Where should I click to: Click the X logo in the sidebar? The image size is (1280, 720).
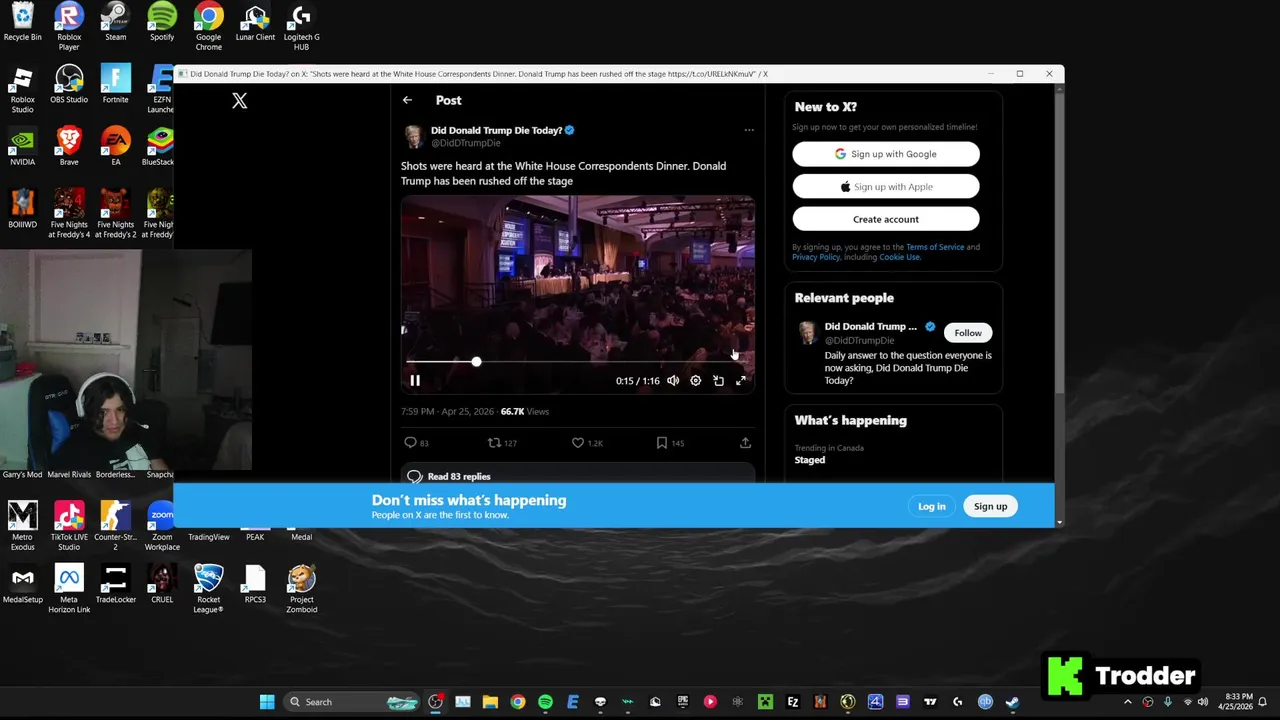tap(239, 100)
